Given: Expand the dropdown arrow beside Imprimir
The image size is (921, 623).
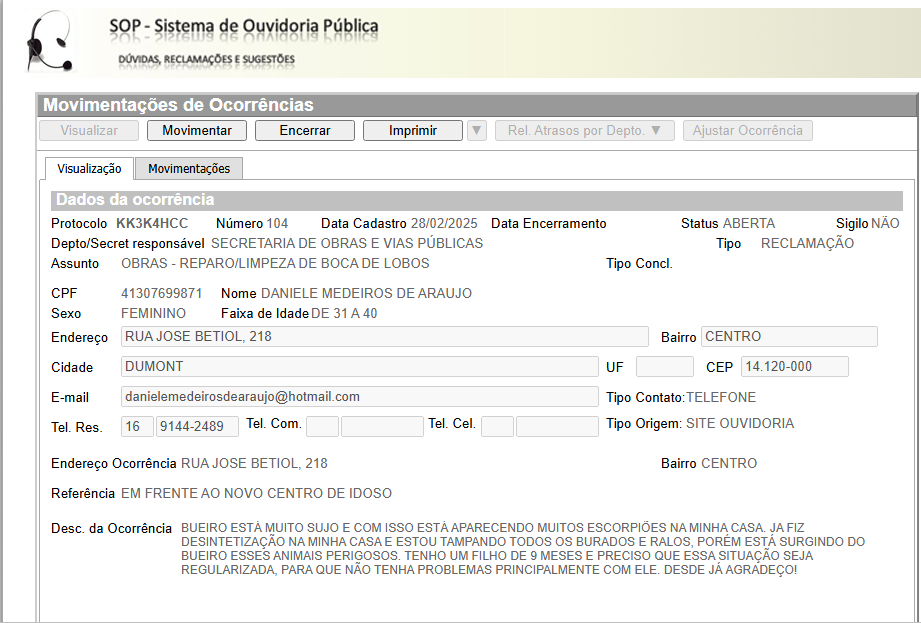Looking at the screenshot, I should pos(476,131).
